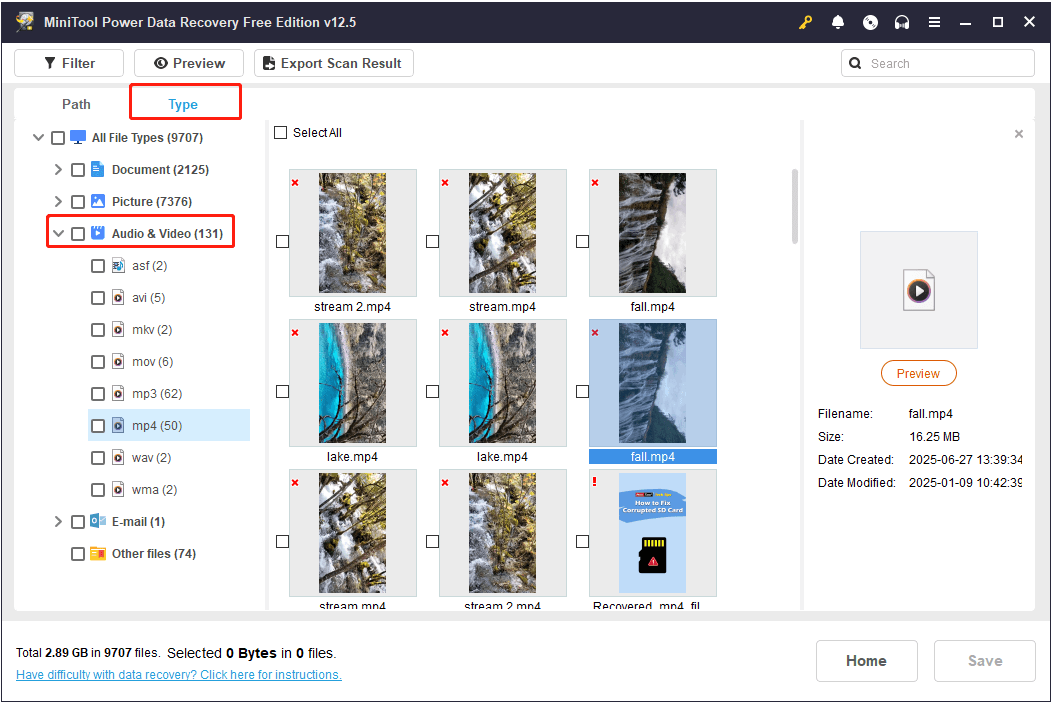Expand the Picture category
Image resolution: width=1053 pixels, height=704 pixels.
coord(58,201)
